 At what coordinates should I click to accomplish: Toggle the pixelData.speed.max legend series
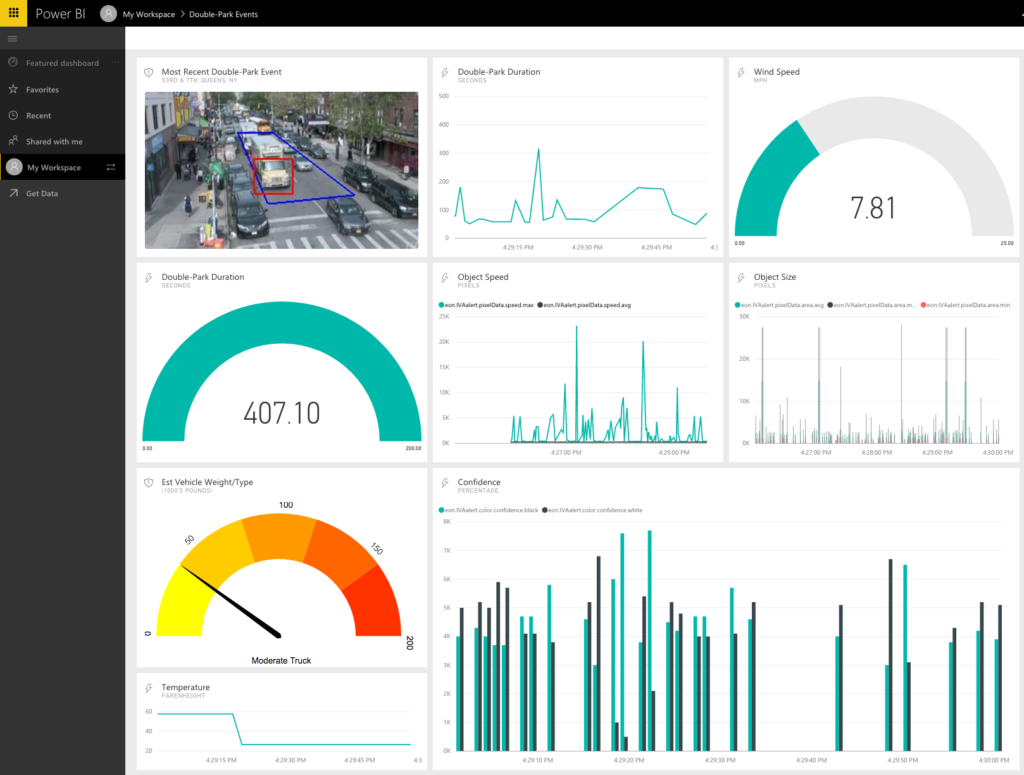click(485, 304)
